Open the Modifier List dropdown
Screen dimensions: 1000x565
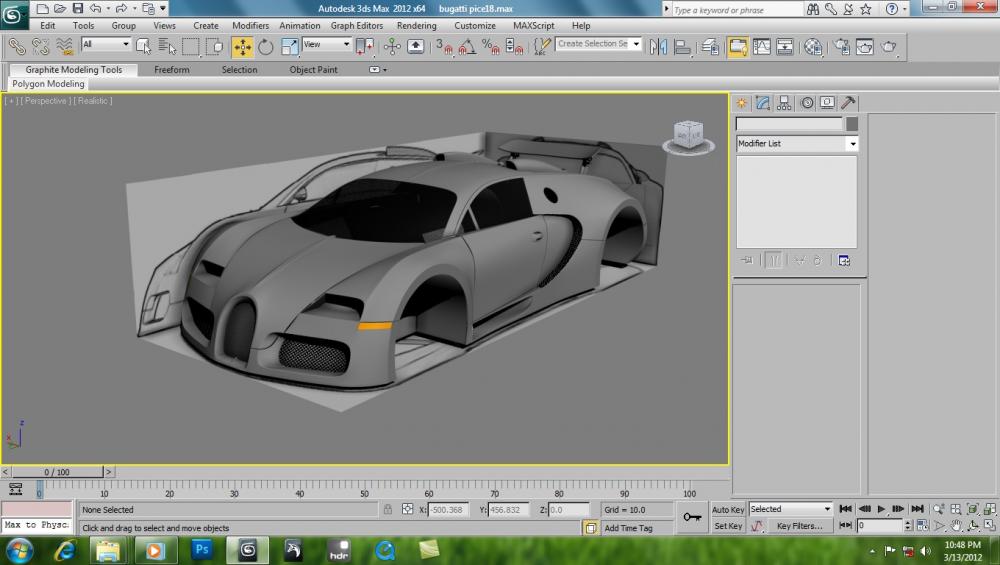797,143
